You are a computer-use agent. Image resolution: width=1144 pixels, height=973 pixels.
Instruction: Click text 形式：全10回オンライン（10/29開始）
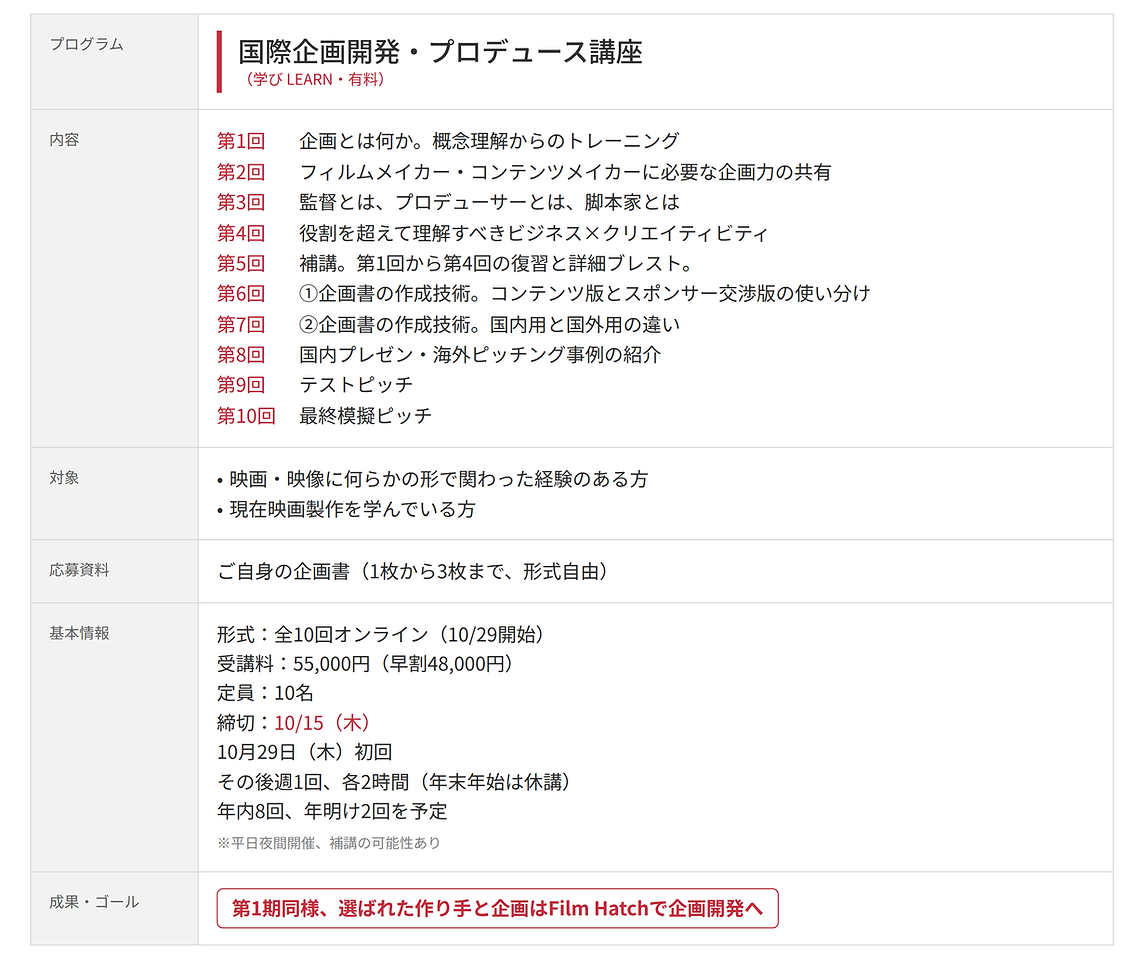click(381, 635)
